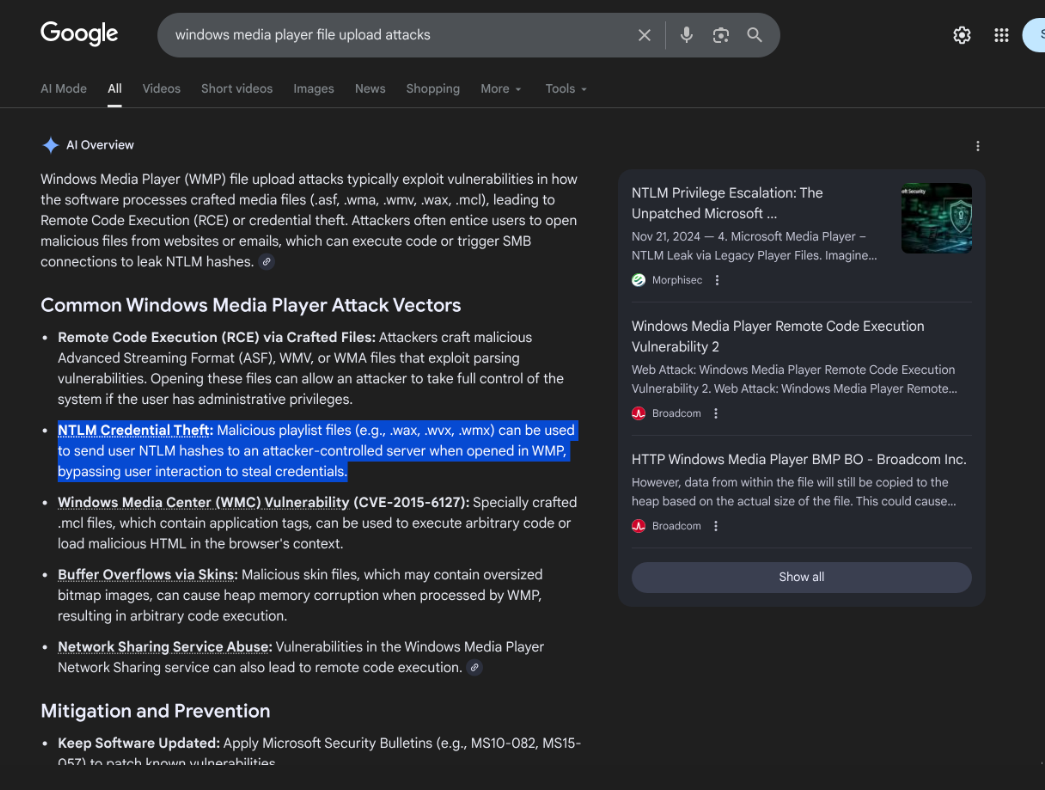View the News tab
The height and width of the screenshot is (790, 1045).
pyautogui.click(x=370, y=89)
